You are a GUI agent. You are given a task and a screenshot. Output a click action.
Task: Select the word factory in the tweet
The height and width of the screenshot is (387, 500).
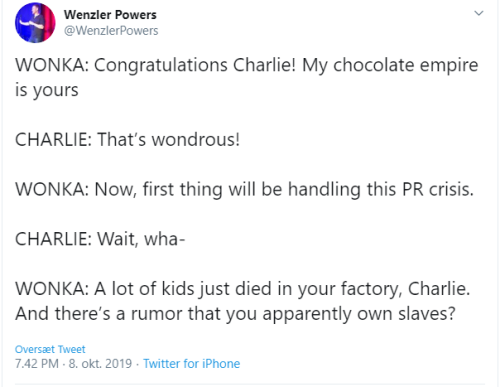point(371,289)
